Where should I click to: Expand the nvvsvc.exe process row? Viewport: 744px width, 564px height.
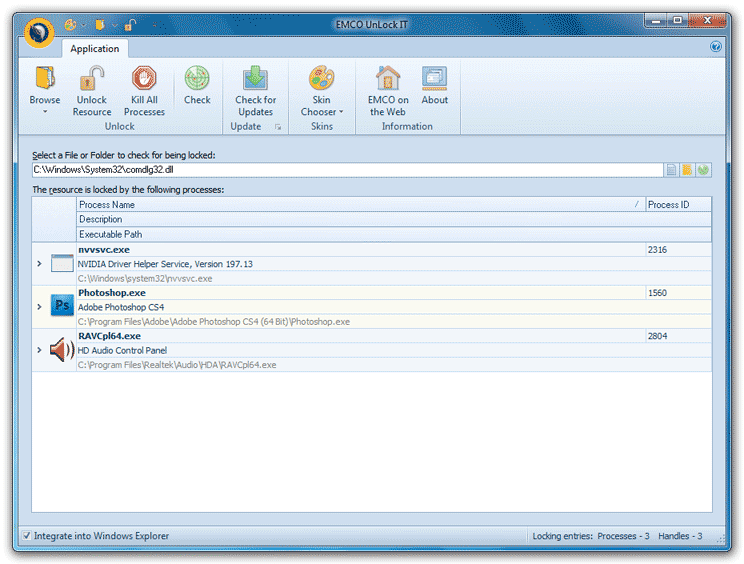coord(39,264)
